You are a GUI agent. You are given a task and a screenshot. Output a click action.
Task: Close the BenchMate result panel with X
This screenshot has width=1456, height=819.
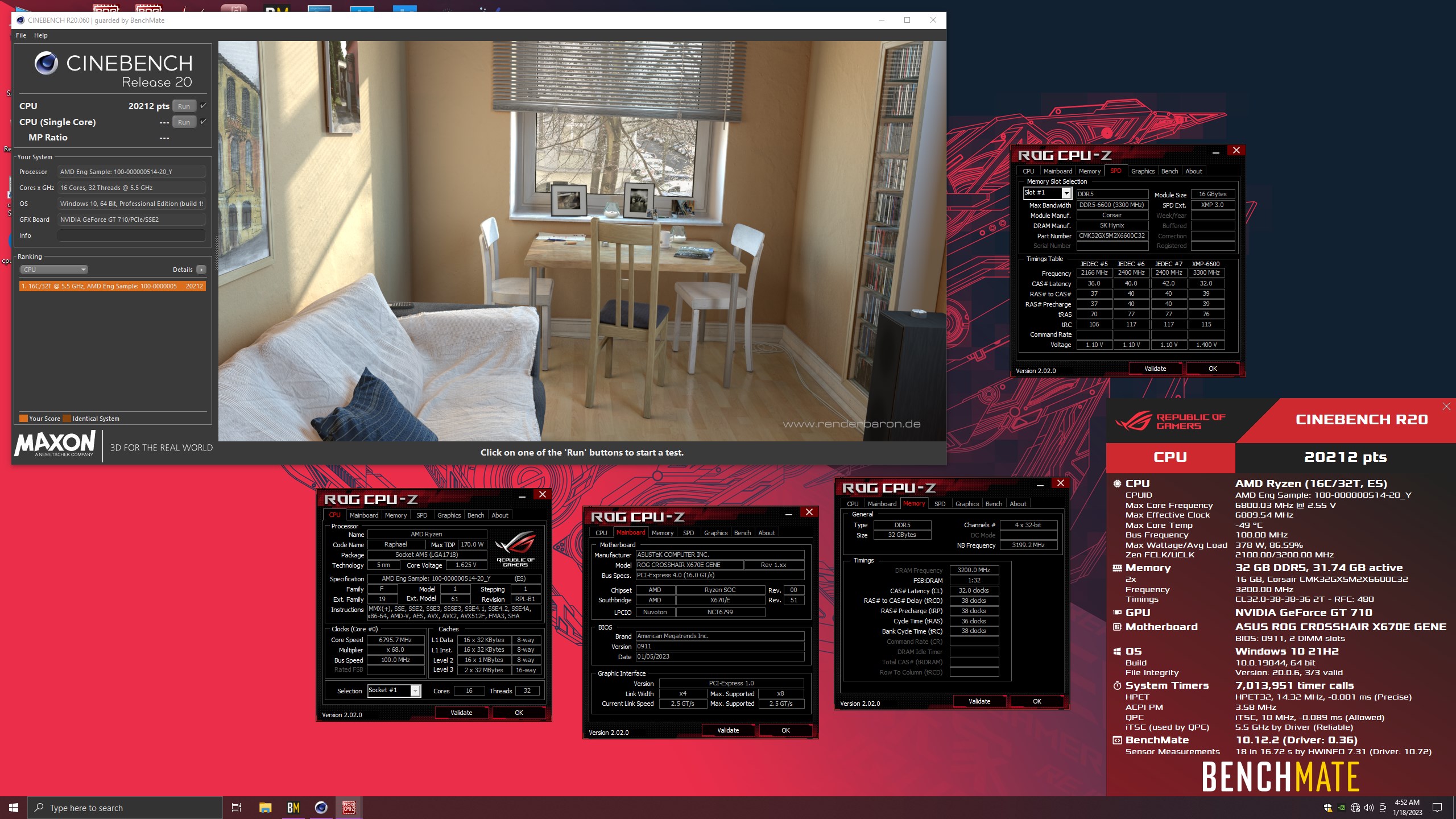coord(1446,406)
